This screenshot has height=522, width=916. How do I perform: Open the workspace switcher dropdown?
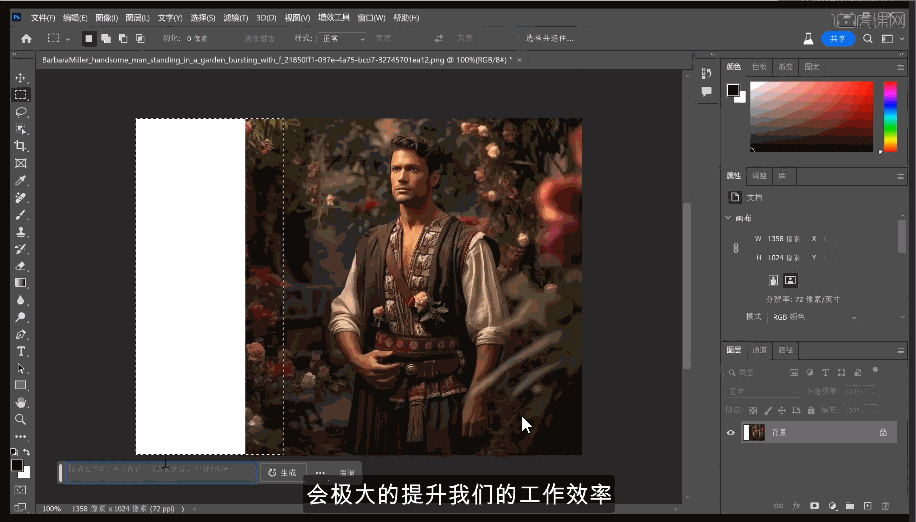point(890,39)
